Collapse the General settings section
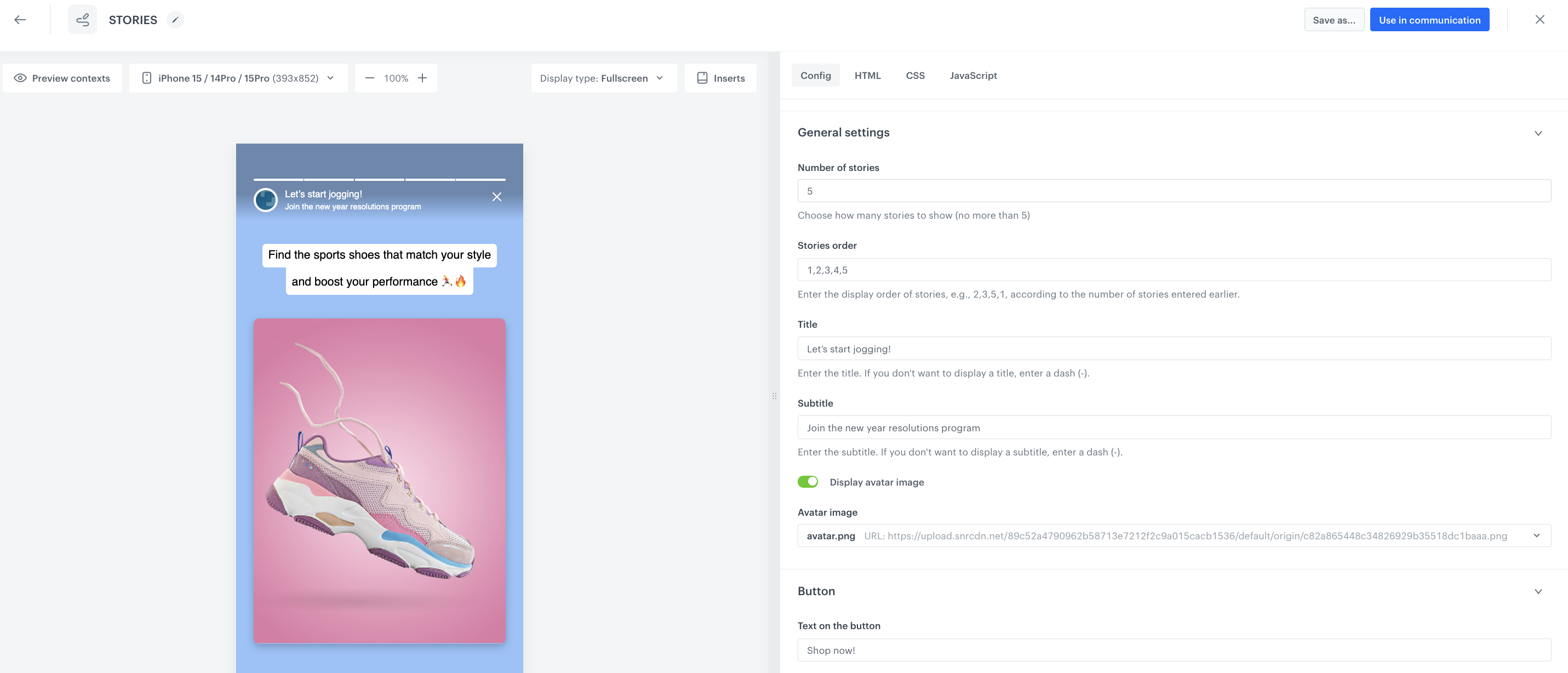This screenshot has width=1568, height=673. click(1538, 133)
